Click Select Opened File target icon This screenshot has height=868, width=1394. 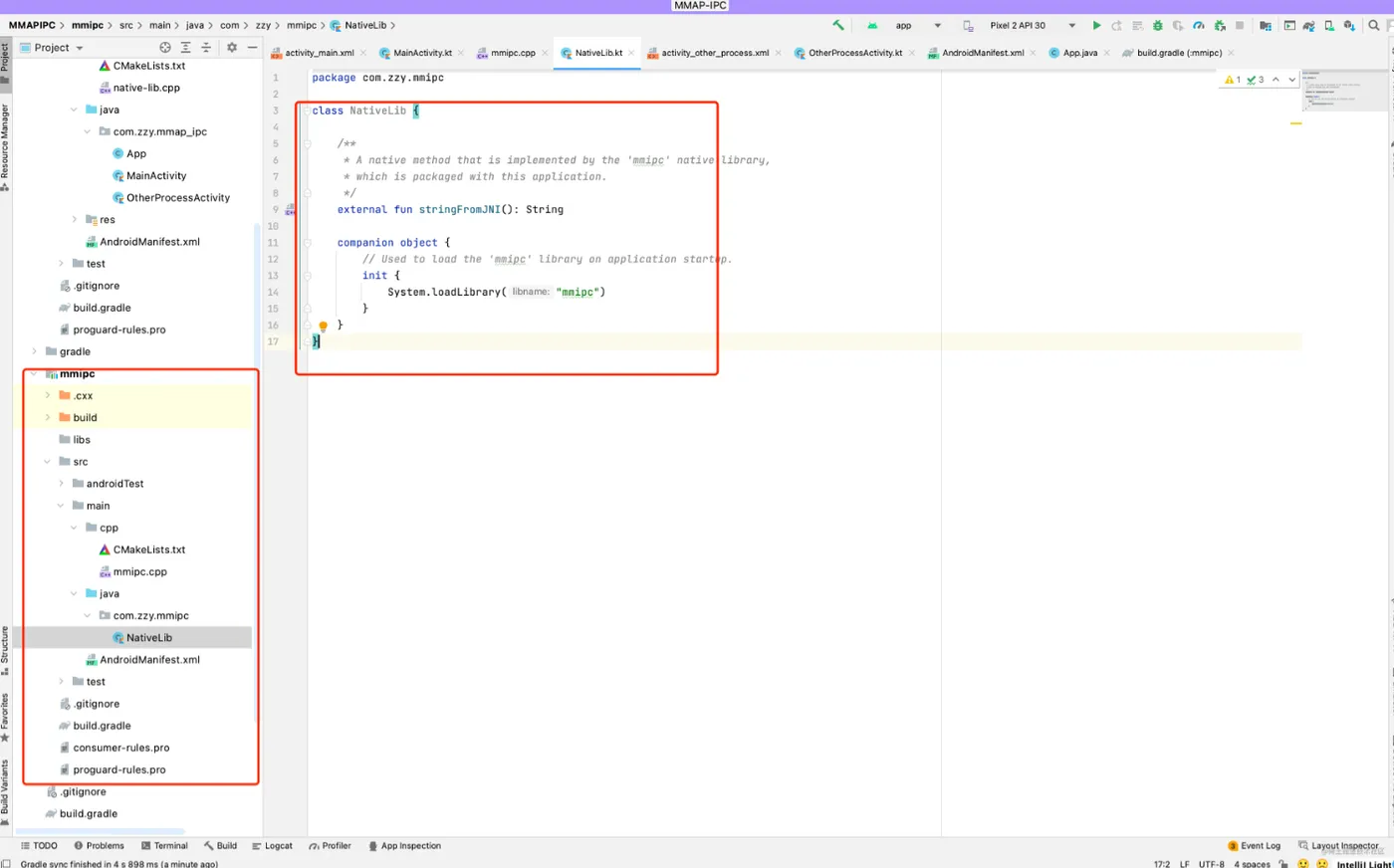point(165,47)
